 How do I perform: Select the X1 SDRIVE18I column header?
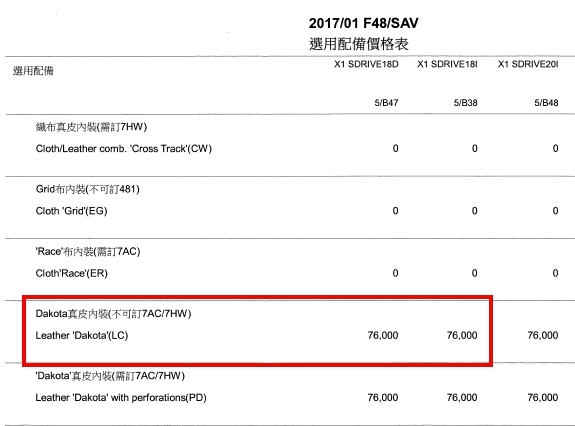click(447, 64)
